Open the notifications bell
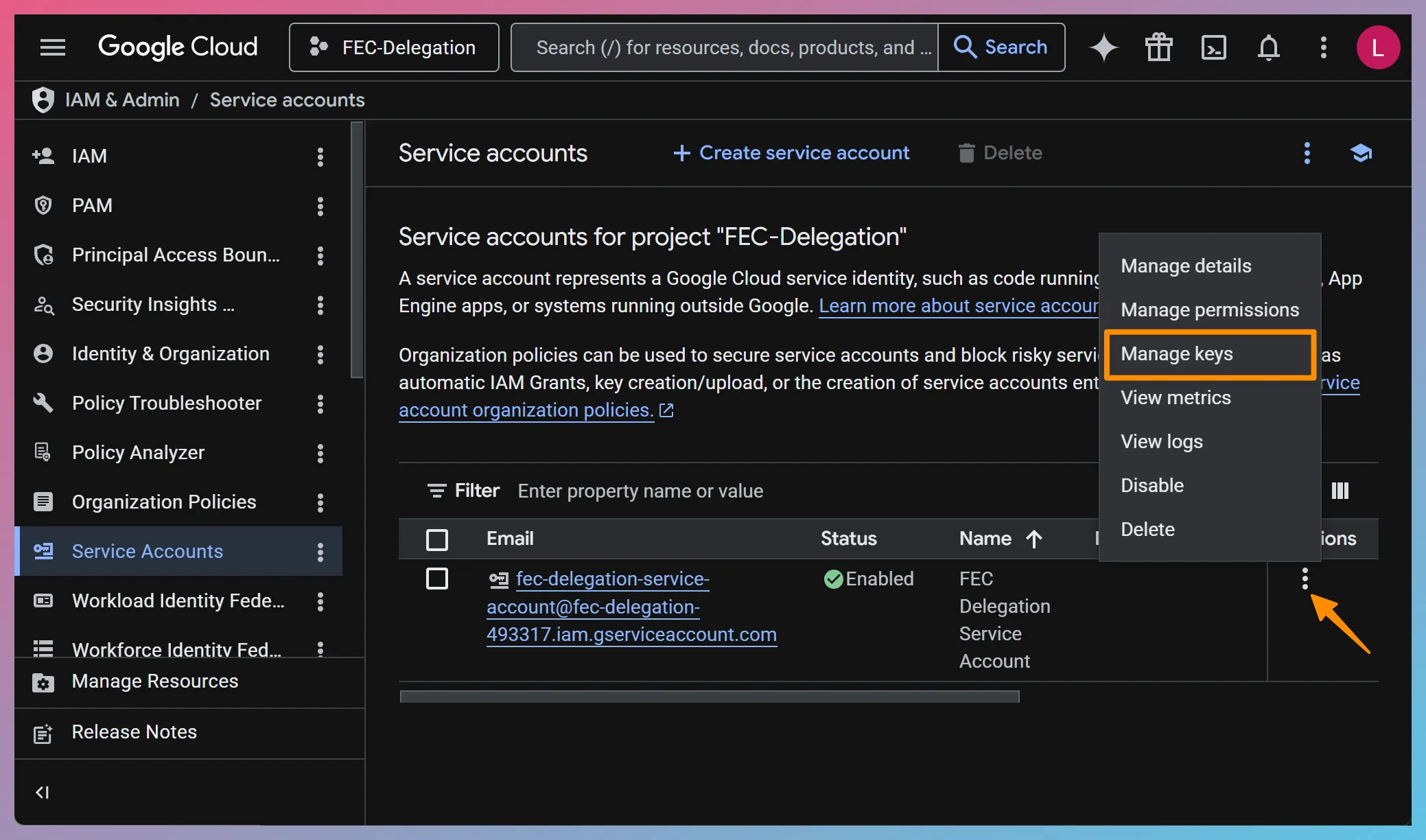 [x=1268, y=47]
